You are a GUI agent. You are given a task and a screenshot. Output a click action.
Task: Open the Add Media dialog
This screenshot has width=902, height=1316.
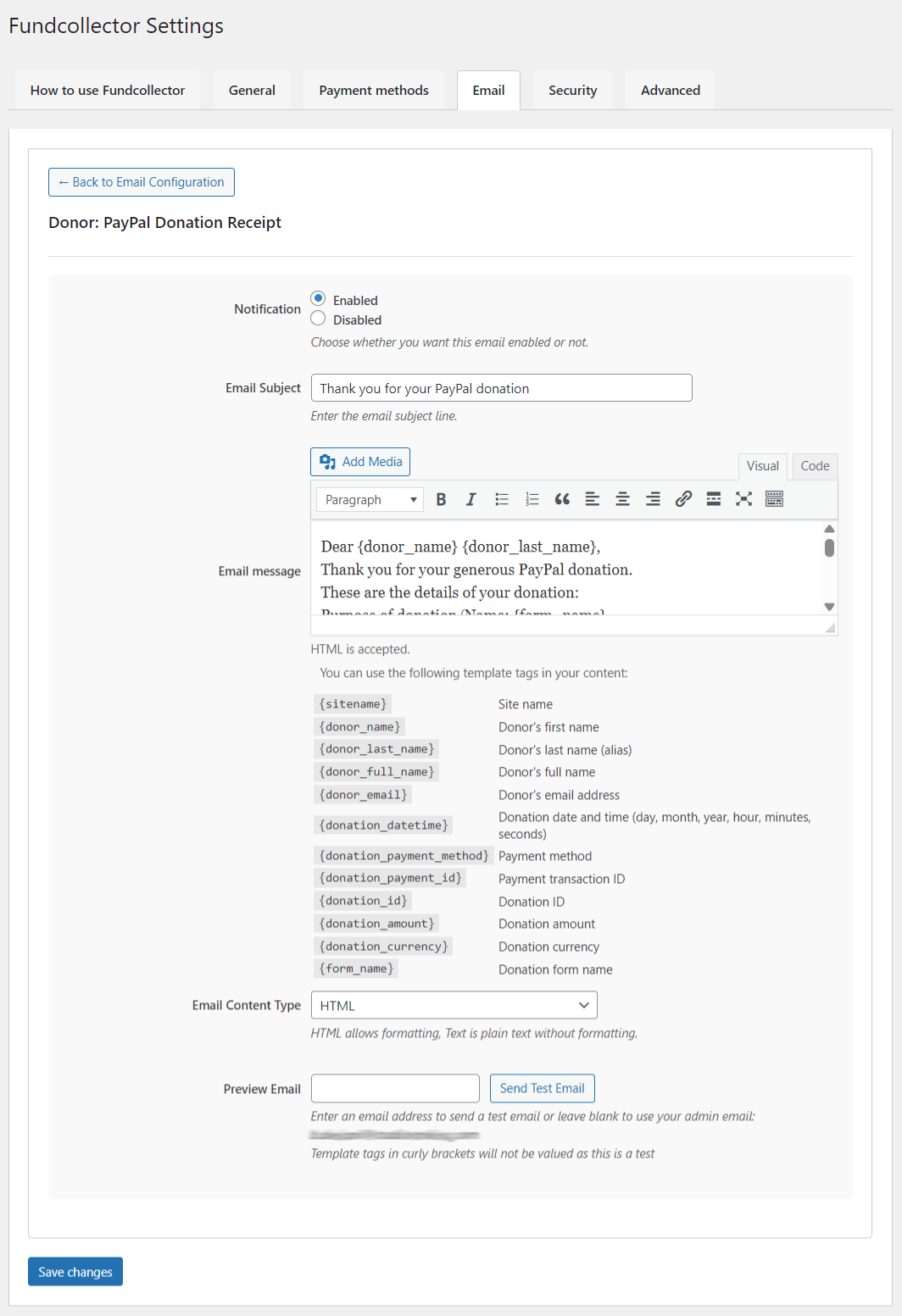tap(359, 461)
